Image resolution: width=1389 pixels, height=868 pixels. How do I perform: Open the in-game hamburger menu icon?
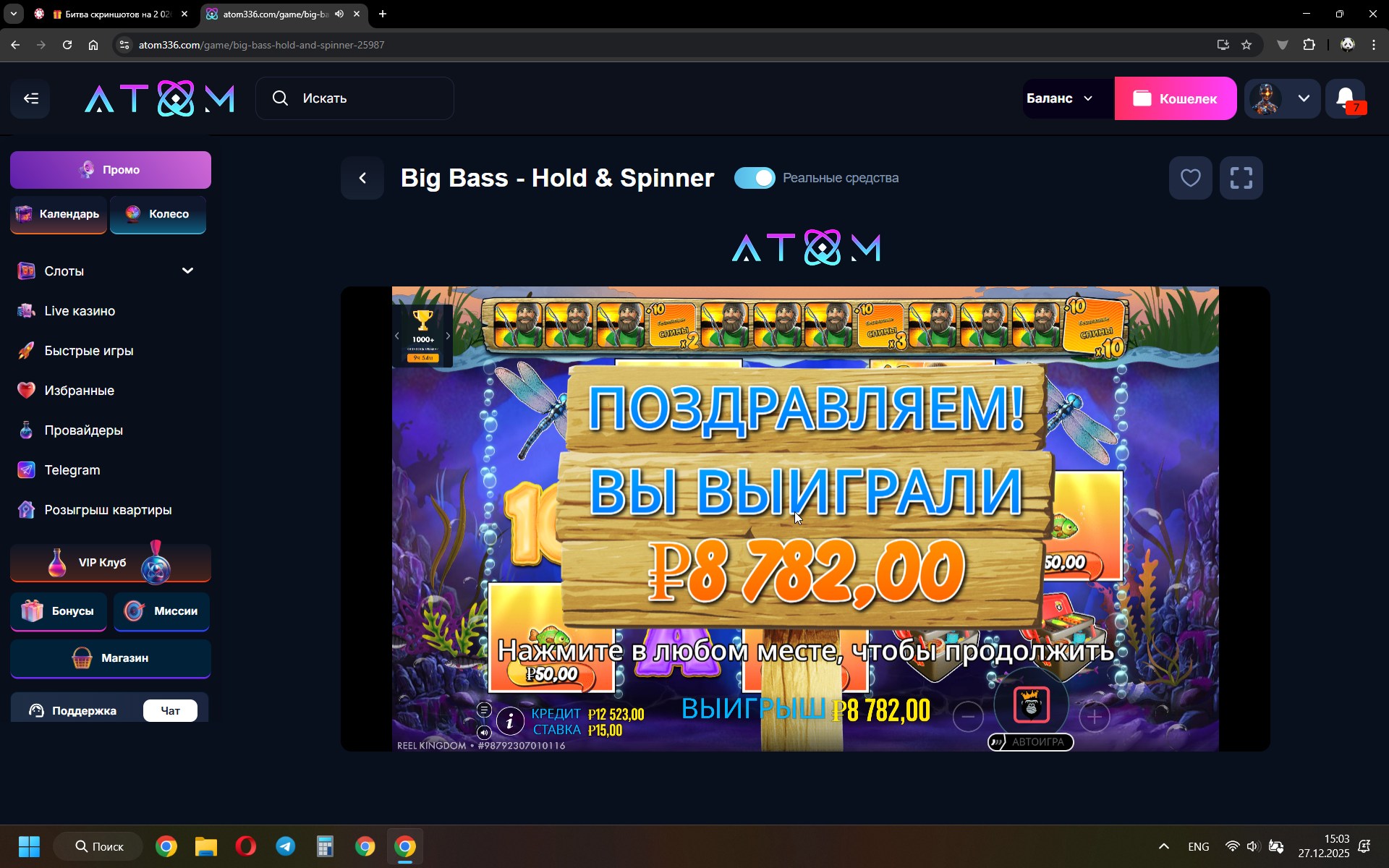coord(484,710)
